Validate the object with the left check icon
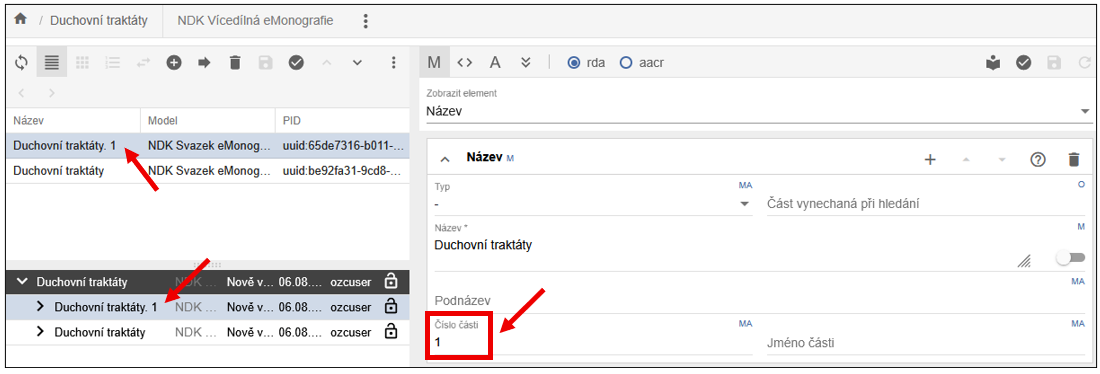The width and height of the screenshot is (1100, 374). 296,62
